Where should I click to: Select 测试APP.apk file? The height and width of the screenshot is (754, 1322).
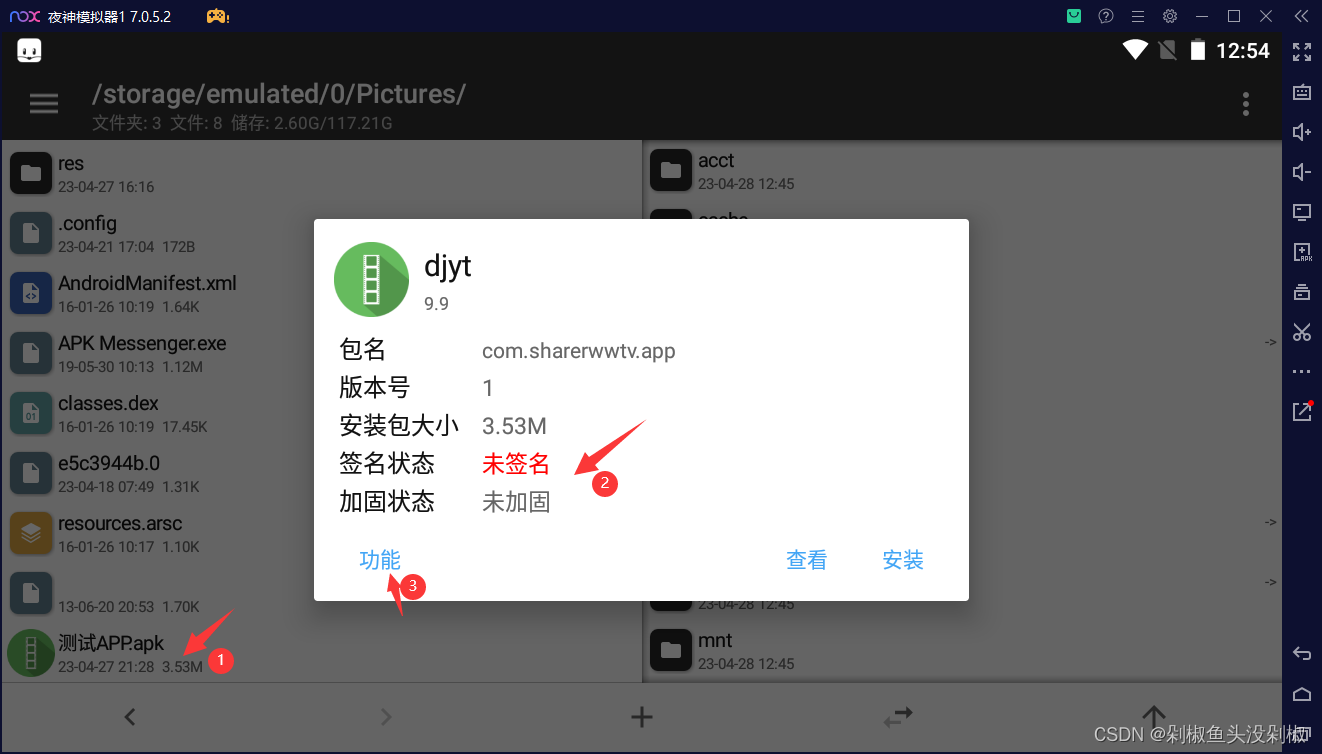click(321, 653)
